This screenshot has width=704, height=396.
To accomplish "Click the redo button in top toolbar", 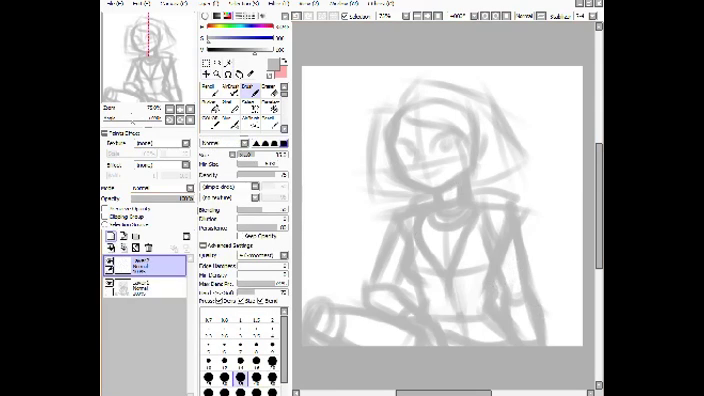I will pyautogui.click(x=308, y=16).
